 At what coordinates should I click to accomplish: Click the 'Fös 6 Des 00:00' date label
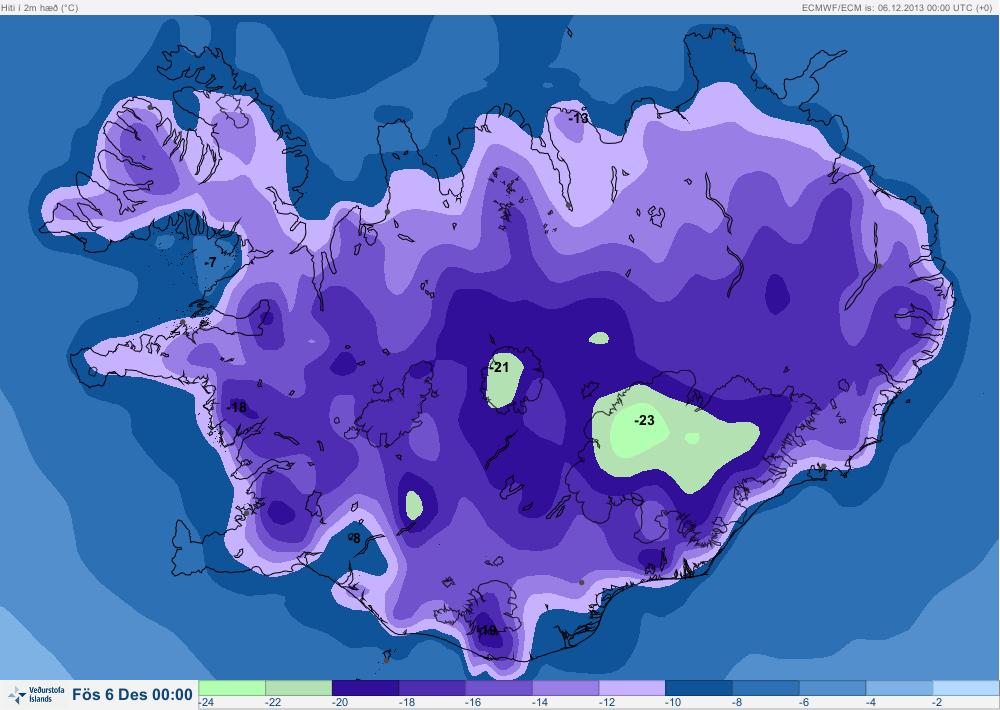tap(132, 695)
